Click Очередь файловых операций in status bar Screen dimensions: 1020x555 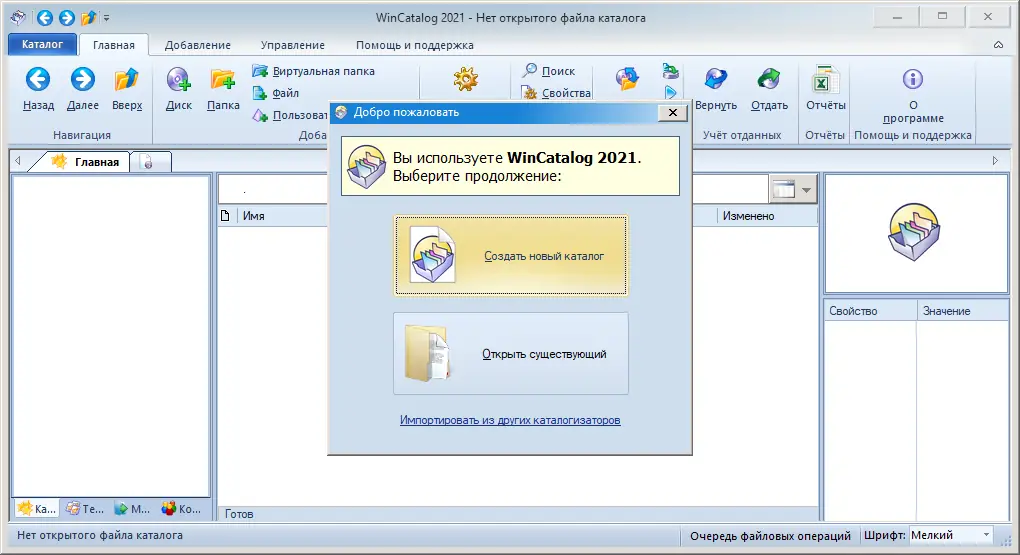pos(770,536)
